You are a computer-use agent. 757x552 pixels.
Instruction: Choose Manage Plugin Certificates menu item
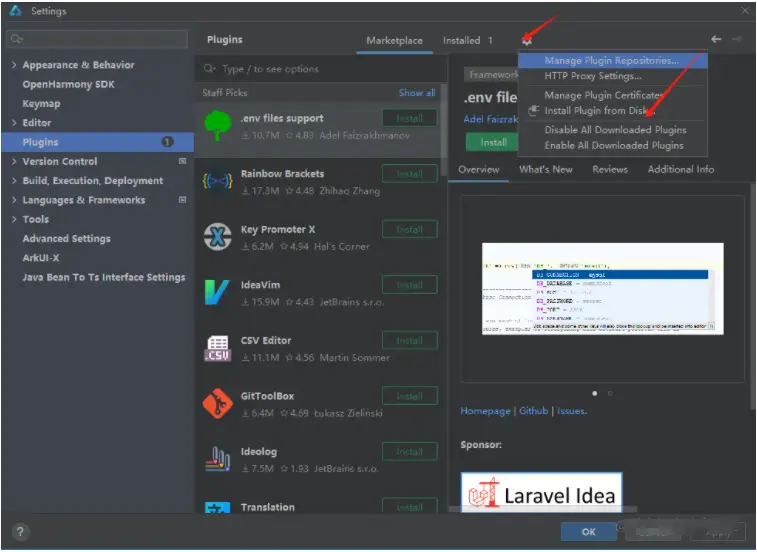(x=613, y=95)
